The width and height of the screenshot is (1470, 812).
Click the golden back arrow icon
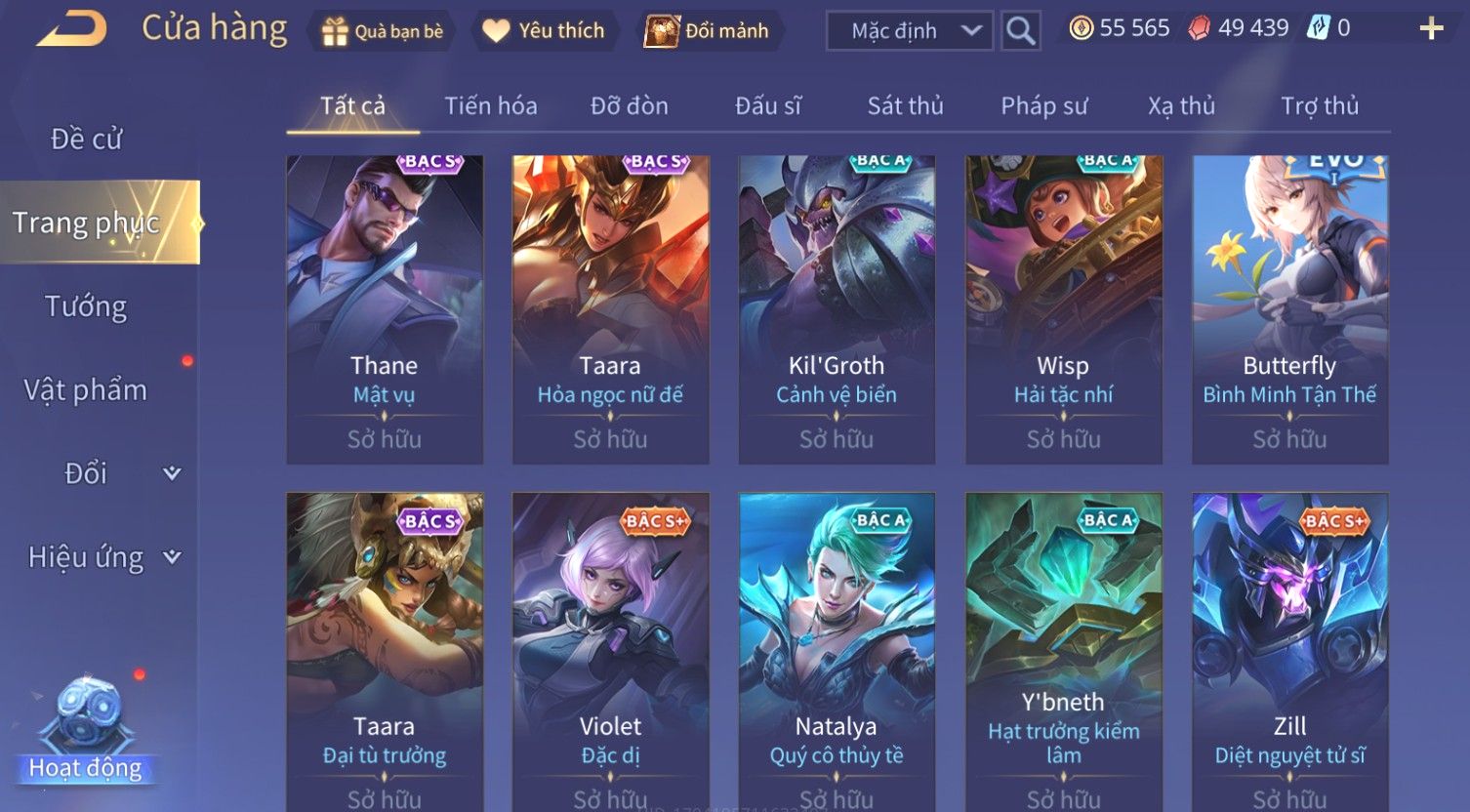(72, 28)
